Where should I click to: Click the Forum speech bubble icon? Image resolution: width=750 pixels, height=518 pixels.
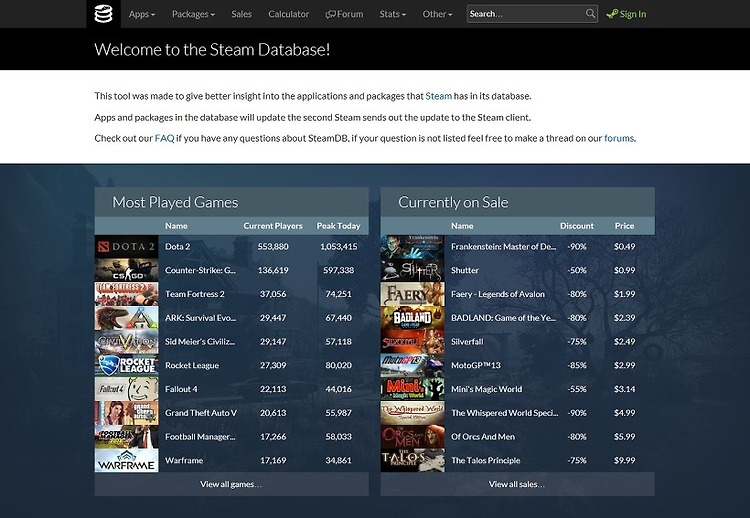point(331,14)
